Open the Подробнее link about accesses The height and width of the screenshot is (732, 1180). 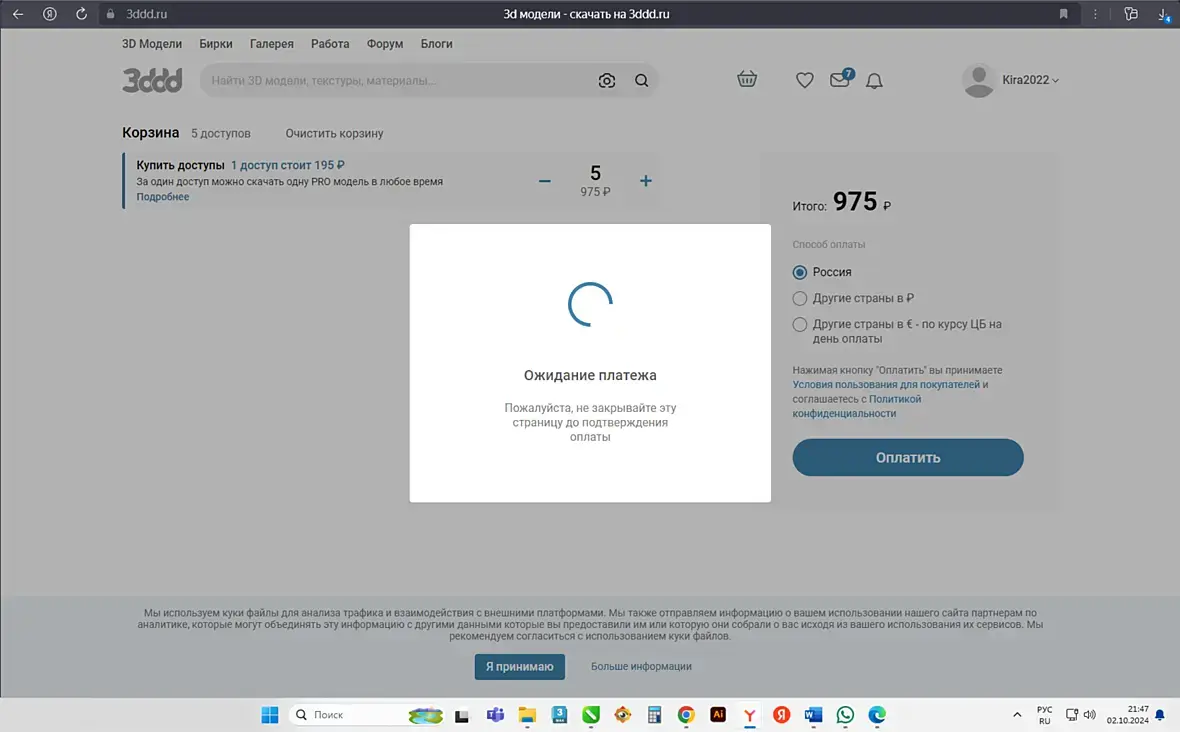pyautogui.click(x=163, y=196)
